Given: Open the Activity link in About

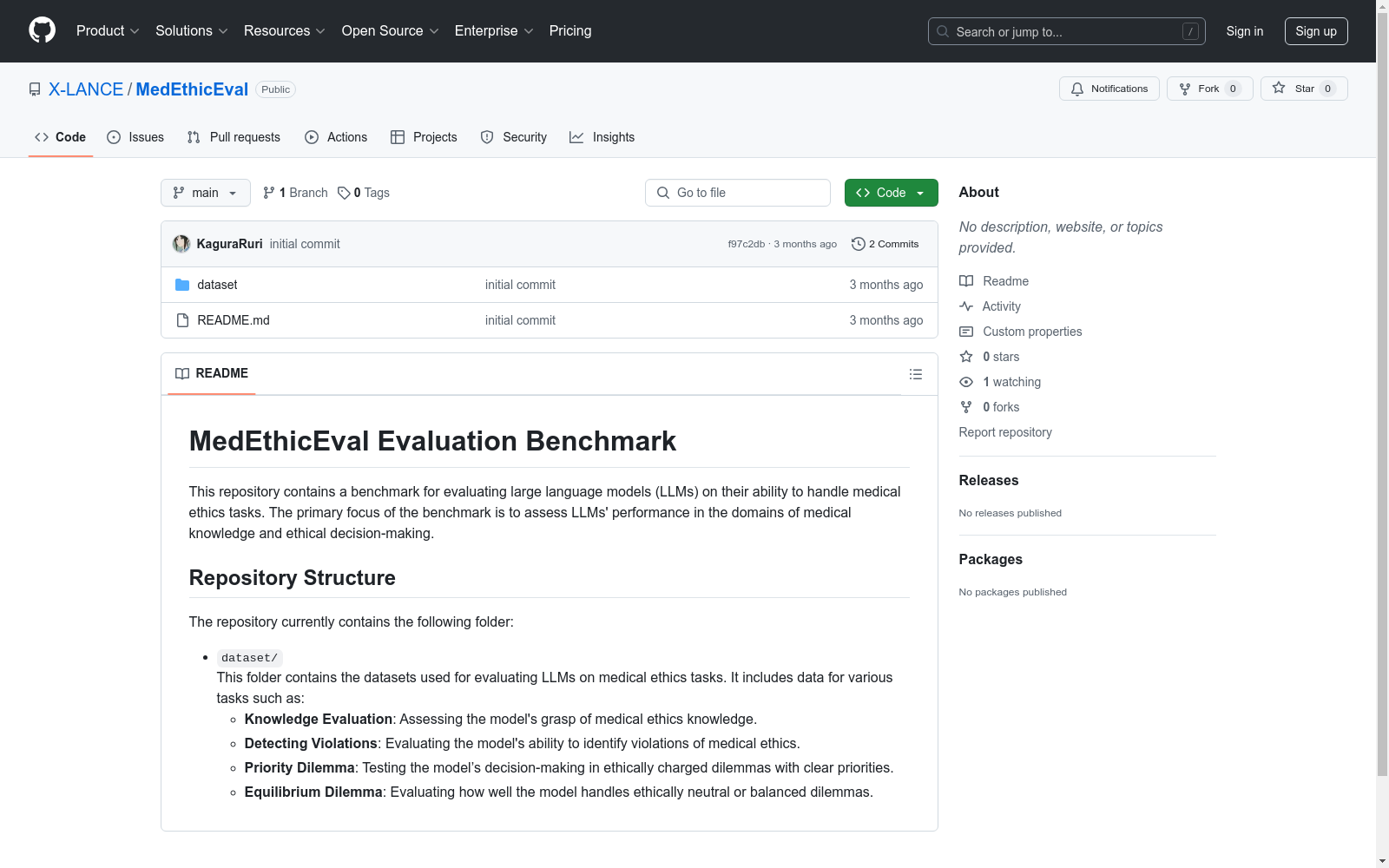Looking at the screenshot, I should (x=990, y=306).
